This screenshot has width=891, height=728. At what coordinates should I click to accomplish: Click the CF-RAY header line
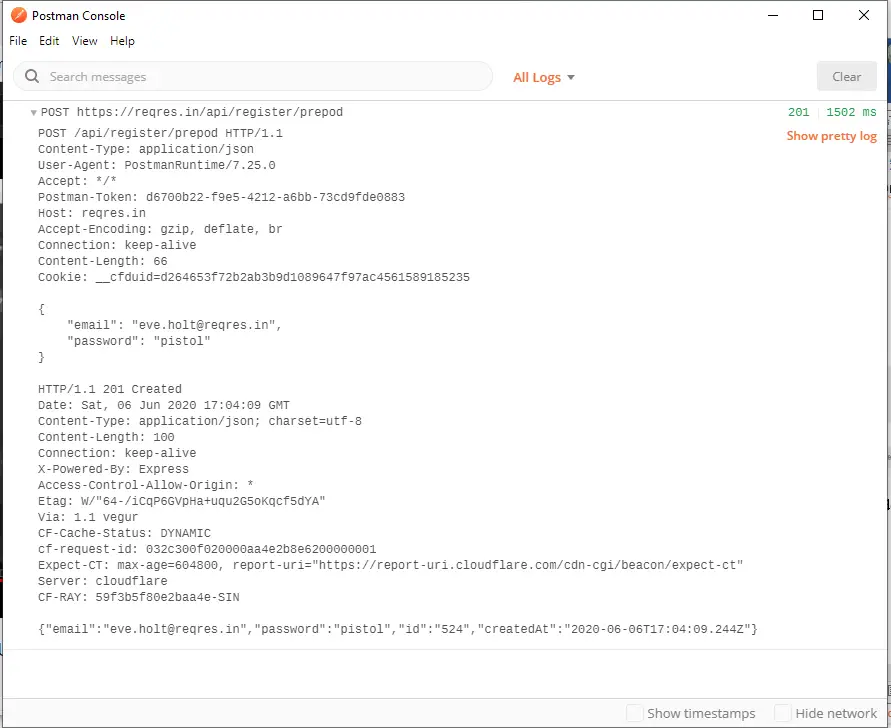tap(139, 597)
